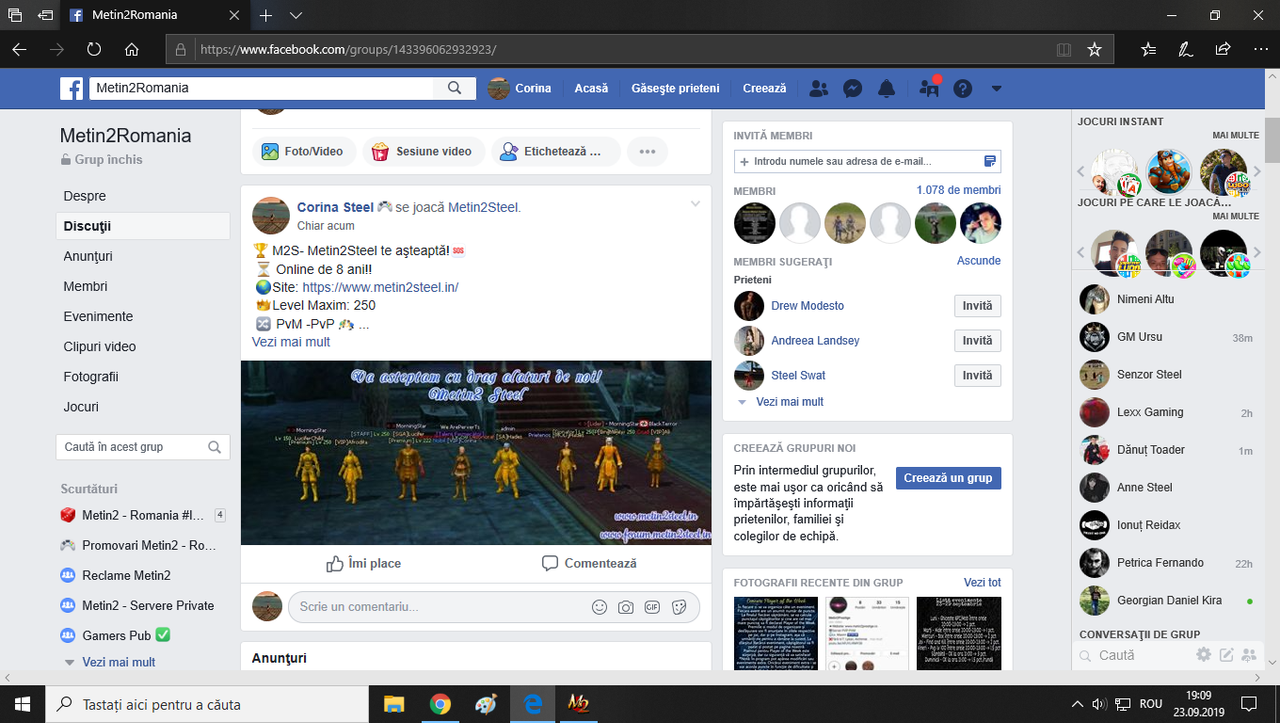
Task: Open the address book icon in invite field
Action: (x=990, y=161)
